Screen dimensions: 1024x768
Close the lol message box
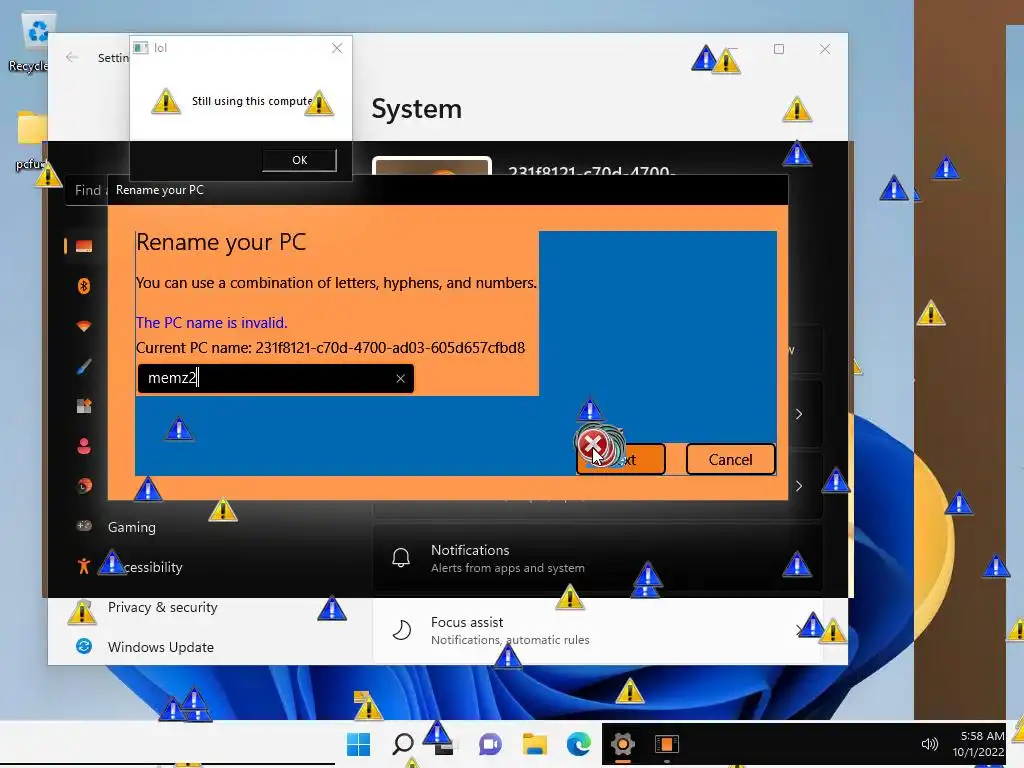(x=337, y=48)
